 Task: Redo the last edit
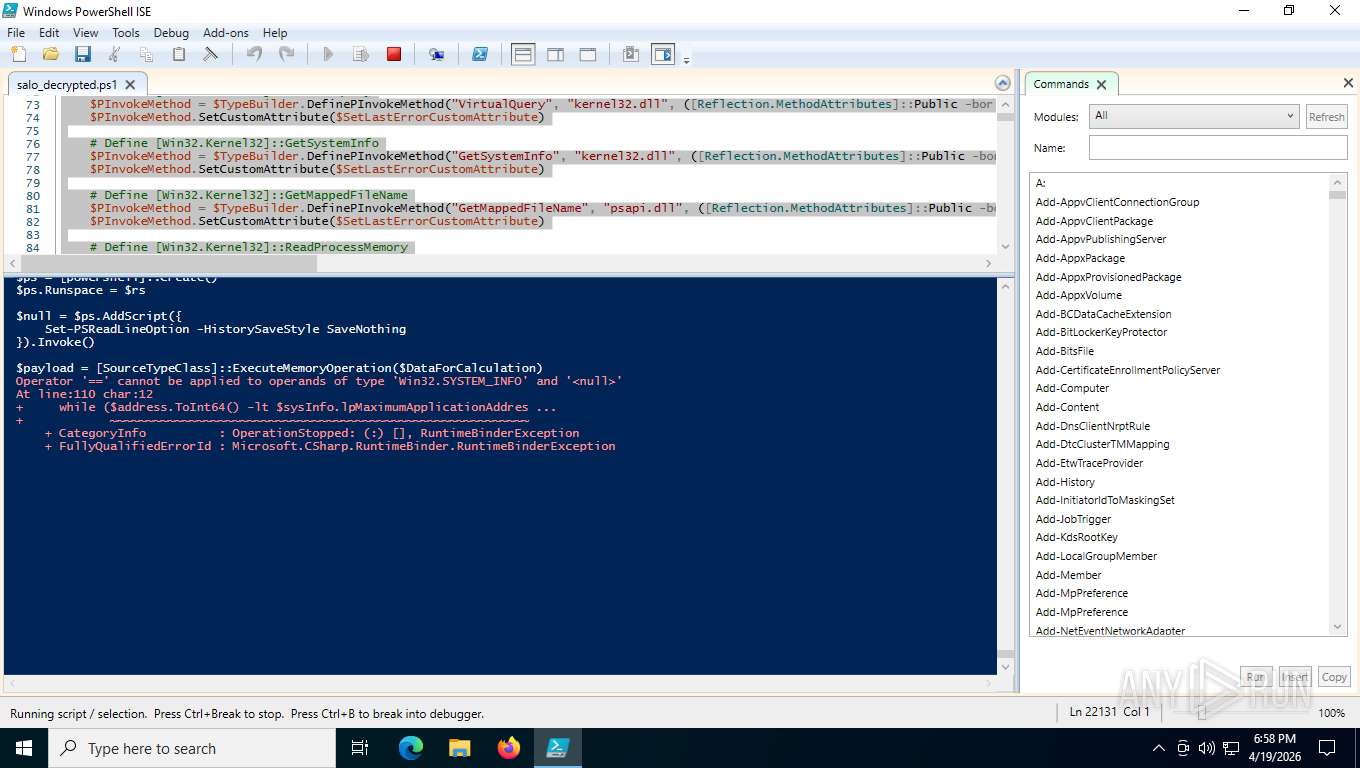click(286, 54)
